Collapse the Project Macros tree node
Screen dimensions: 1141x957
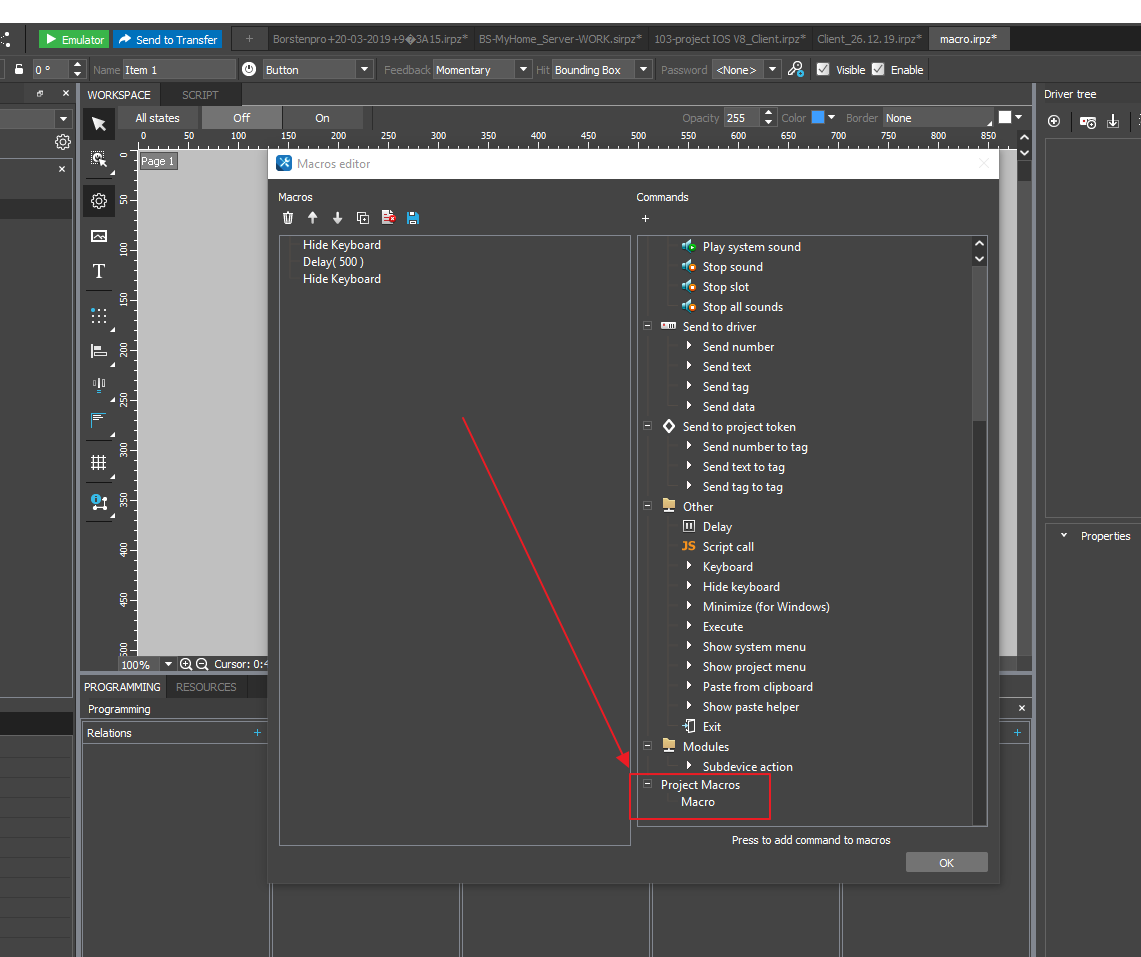(647, 785)
